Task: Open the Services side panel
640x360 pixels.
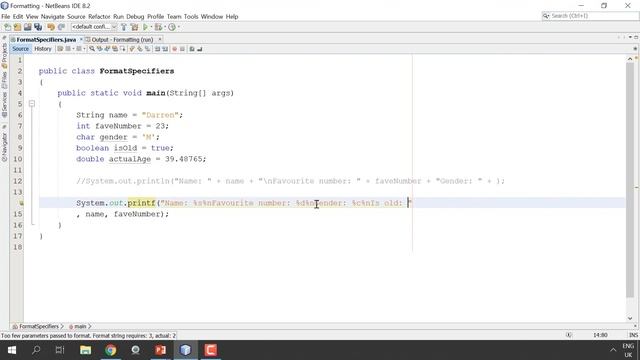Action: [x=4, y=104]
